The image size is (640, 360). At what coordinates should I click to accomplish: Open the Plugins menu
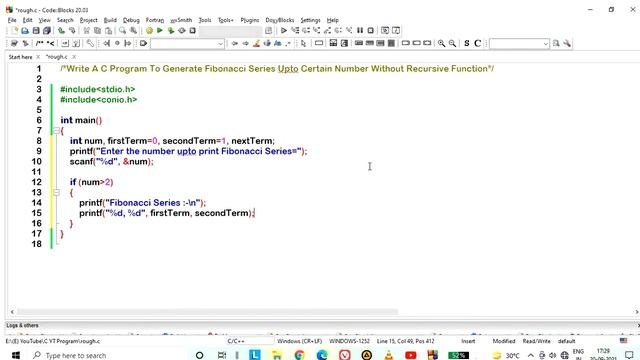point(249,20)
